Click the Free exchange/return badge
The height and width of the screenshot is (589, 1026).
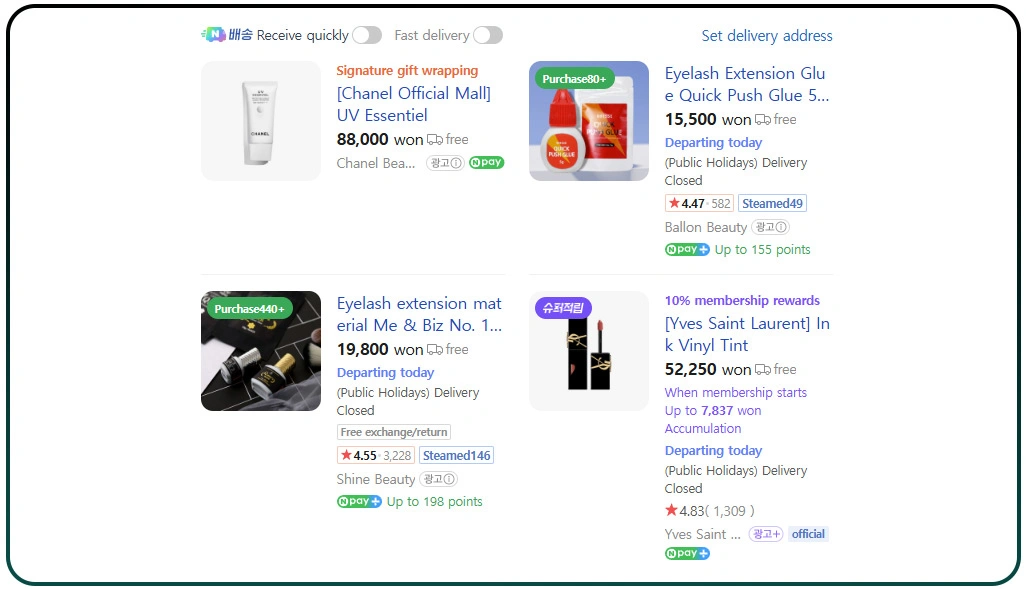point(394,432)
